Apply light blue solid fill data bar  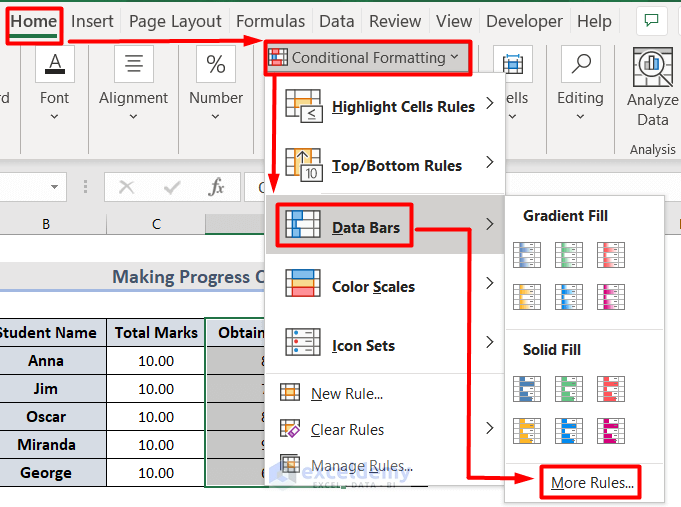569,431
